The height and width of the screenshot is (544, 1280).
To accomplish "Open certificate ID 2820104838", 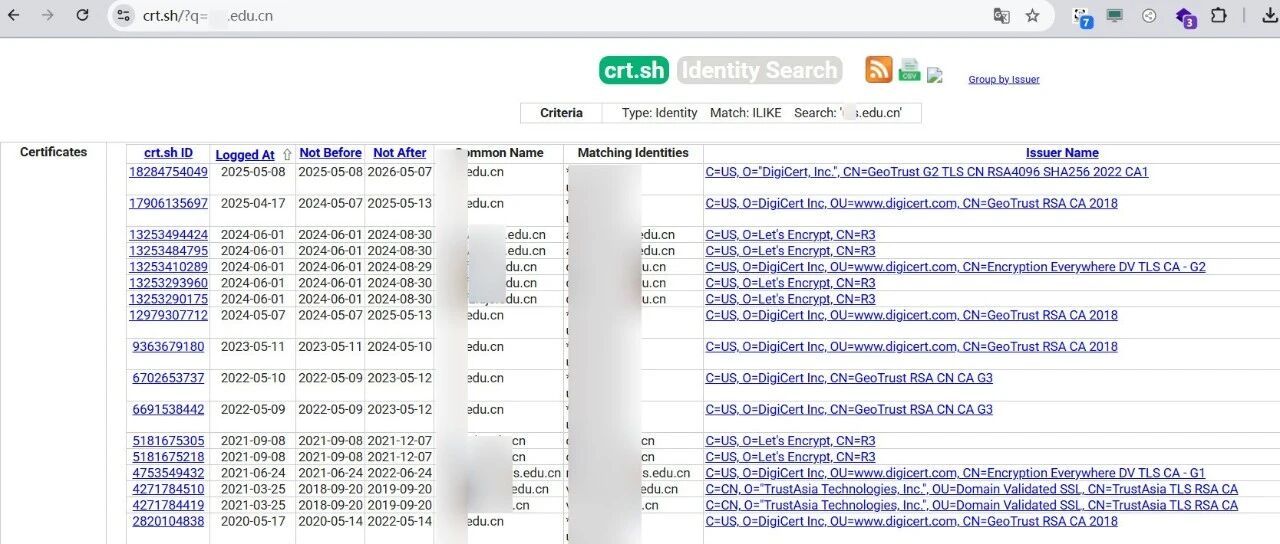I will pos(168,521).
